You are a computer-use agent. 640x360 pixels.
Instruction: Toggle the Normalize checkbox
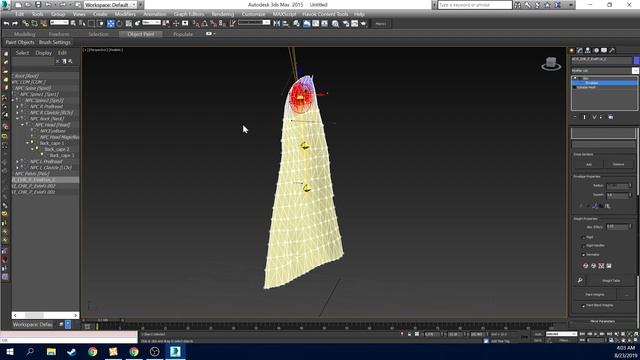[583, 255]
